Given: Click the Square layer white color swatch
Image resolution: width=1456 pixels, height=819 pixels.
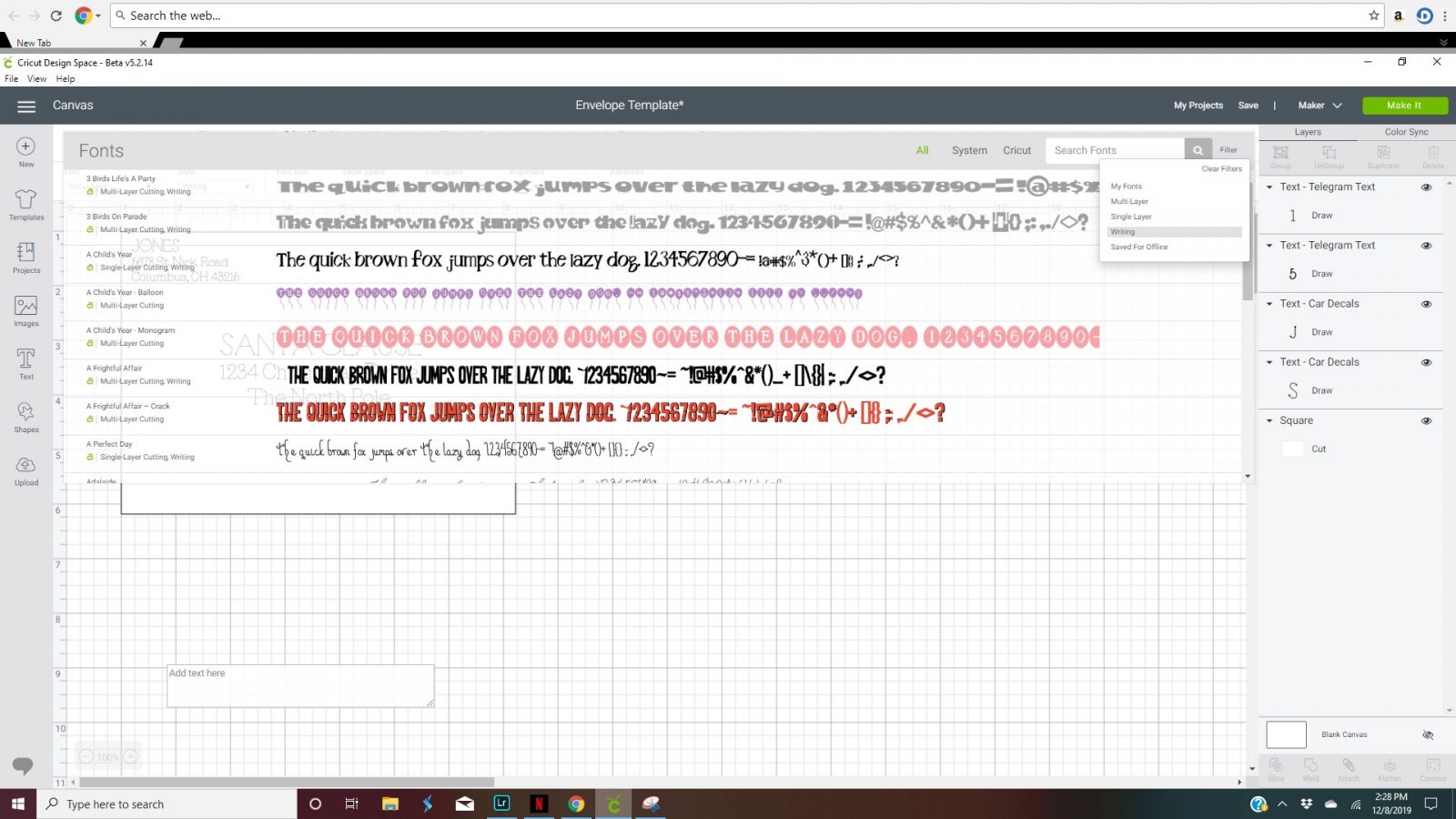Looking at the screenshot, I should (x=1292, y=449).
